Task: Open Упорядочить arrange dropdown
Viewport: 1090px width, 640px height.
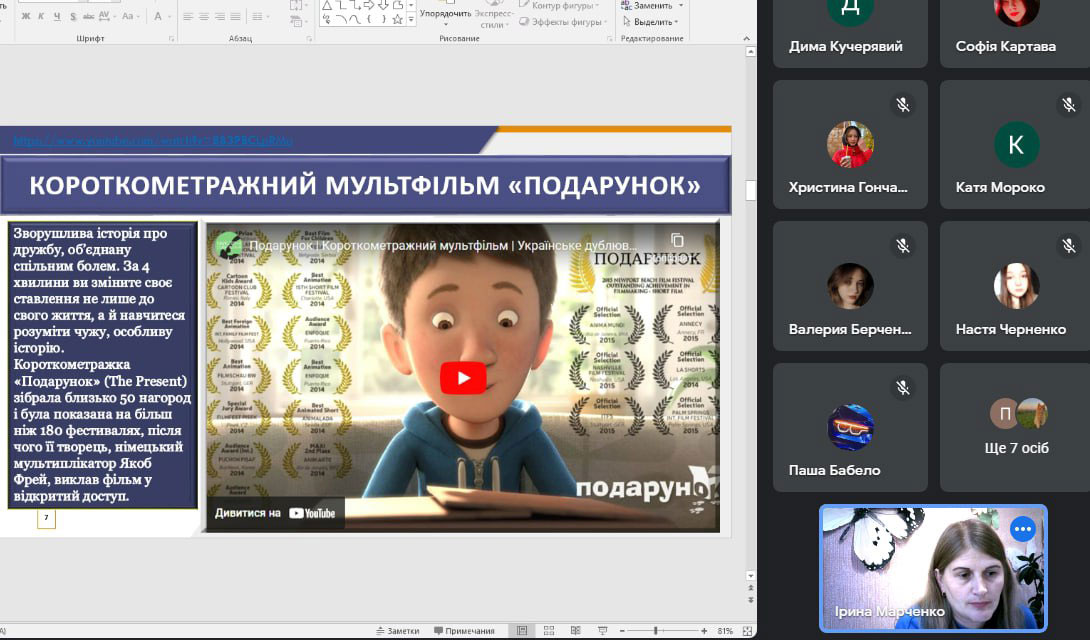Action: point(445,15)
